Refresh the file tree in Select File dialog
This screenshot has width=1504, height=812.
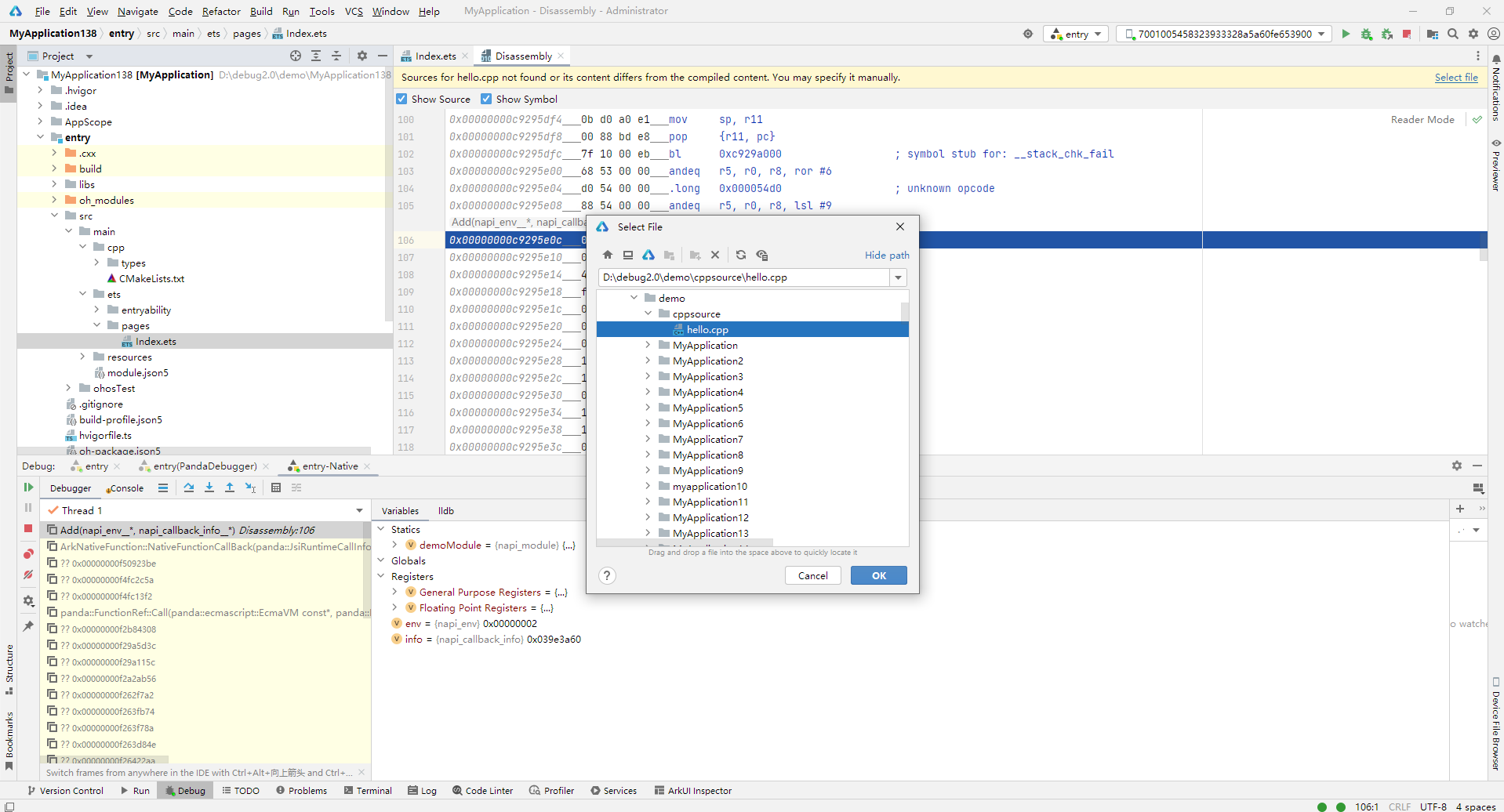pyautogui.click(x=740, y=255)
